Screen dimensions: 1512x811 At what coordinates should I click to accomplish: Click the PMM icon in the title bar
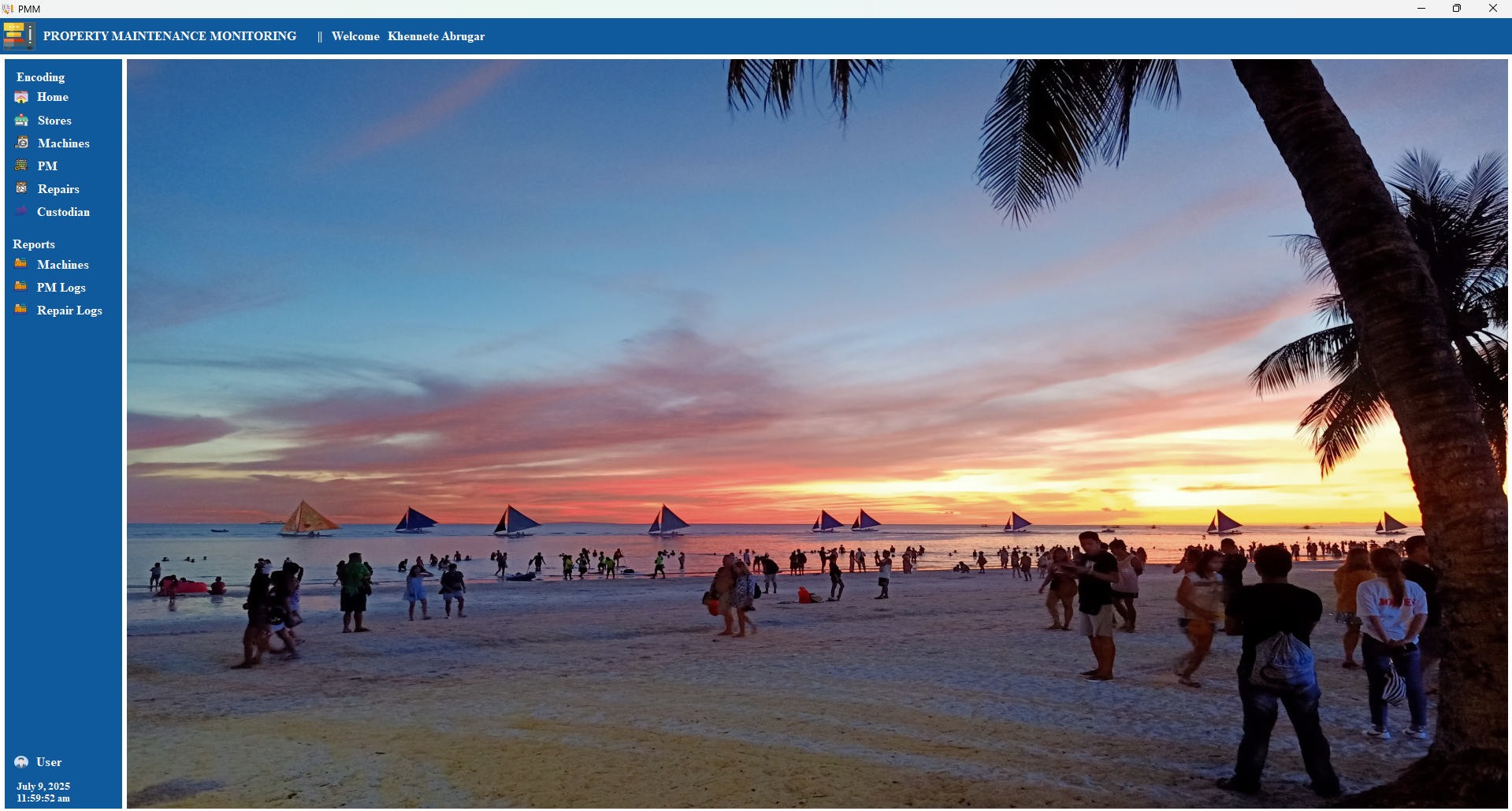8,9
